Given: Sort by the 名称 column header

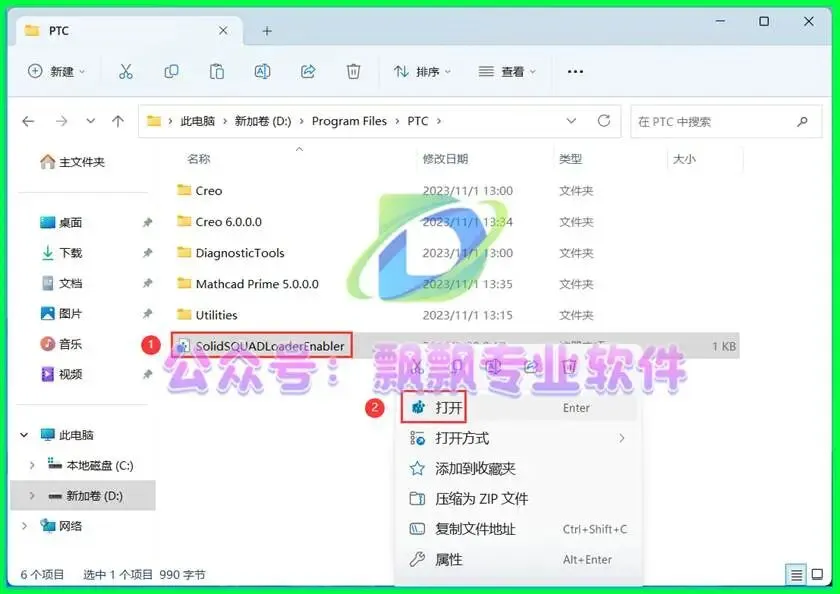Looking at the screenshot, I should pyautogui.click(x=199, y=159).
